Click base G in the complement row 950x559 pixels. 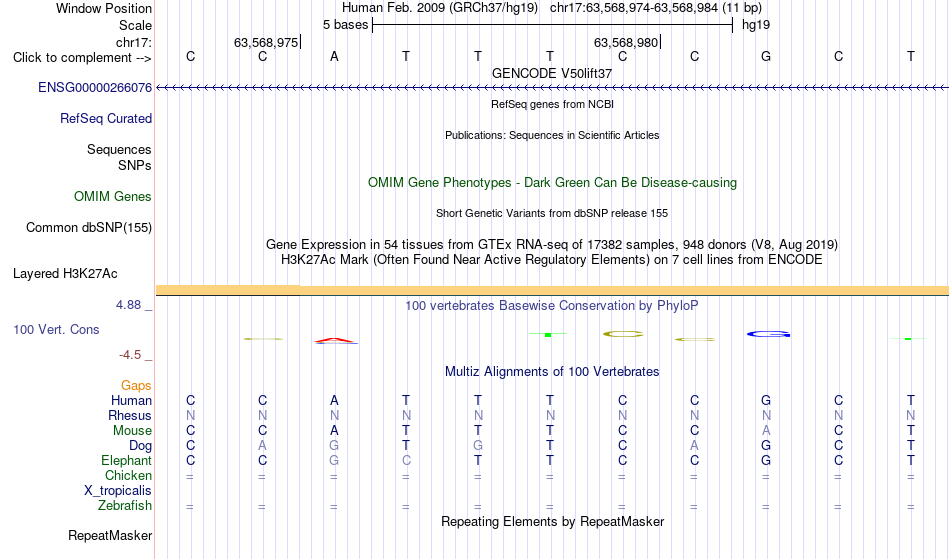766,57
